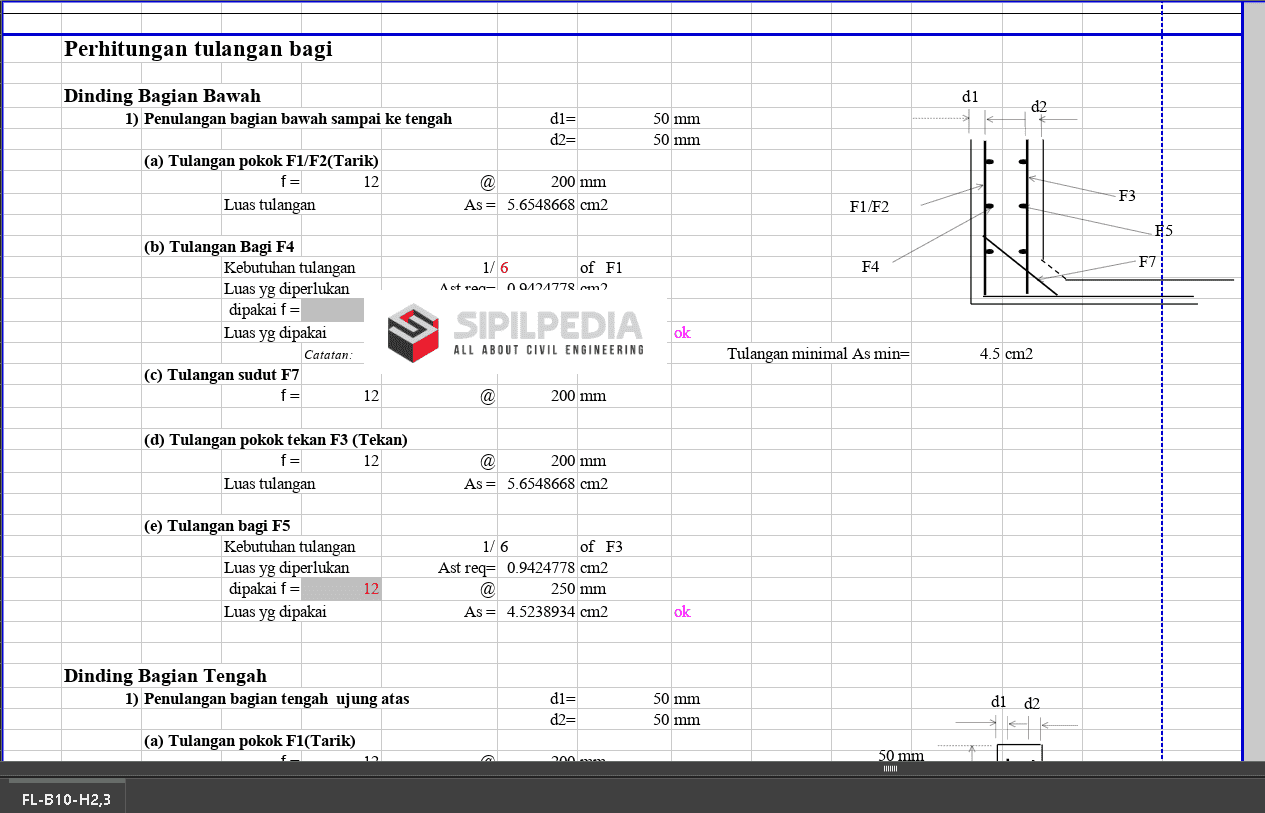Click the magenta ok status in Tulangan bagi F5
Viewport: 1265px width, 813px height.
click(x=682, y=612)
